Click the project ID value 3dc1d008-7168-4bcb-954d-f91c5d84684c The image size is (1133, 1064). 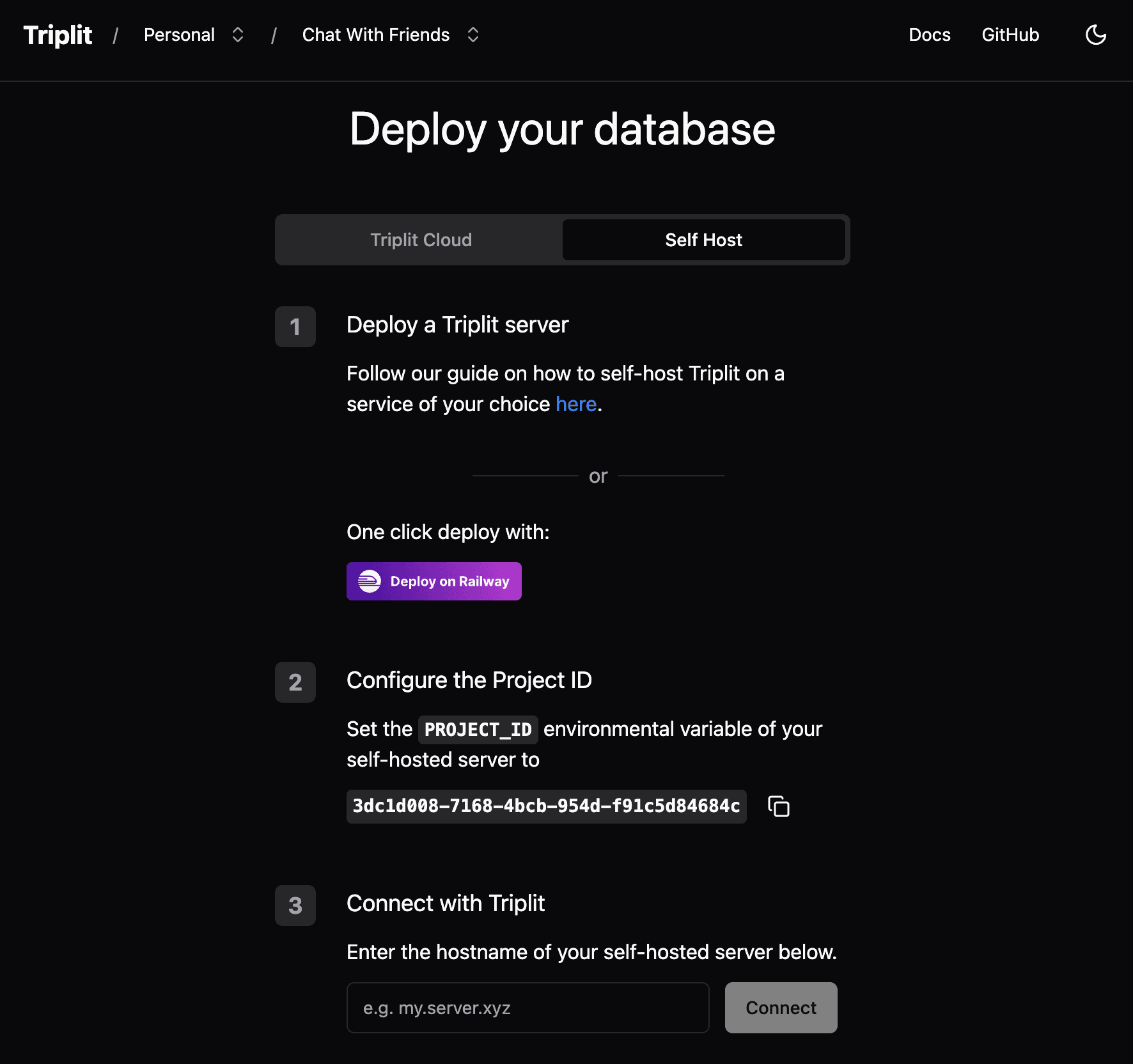tap(547, 806)
